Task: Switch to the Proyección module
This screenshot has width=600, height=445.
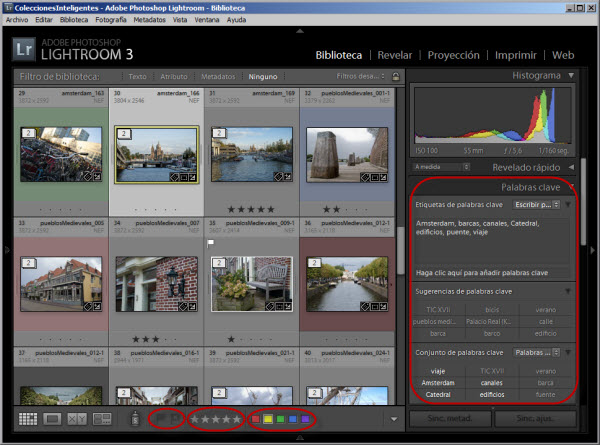Action: 453,55
